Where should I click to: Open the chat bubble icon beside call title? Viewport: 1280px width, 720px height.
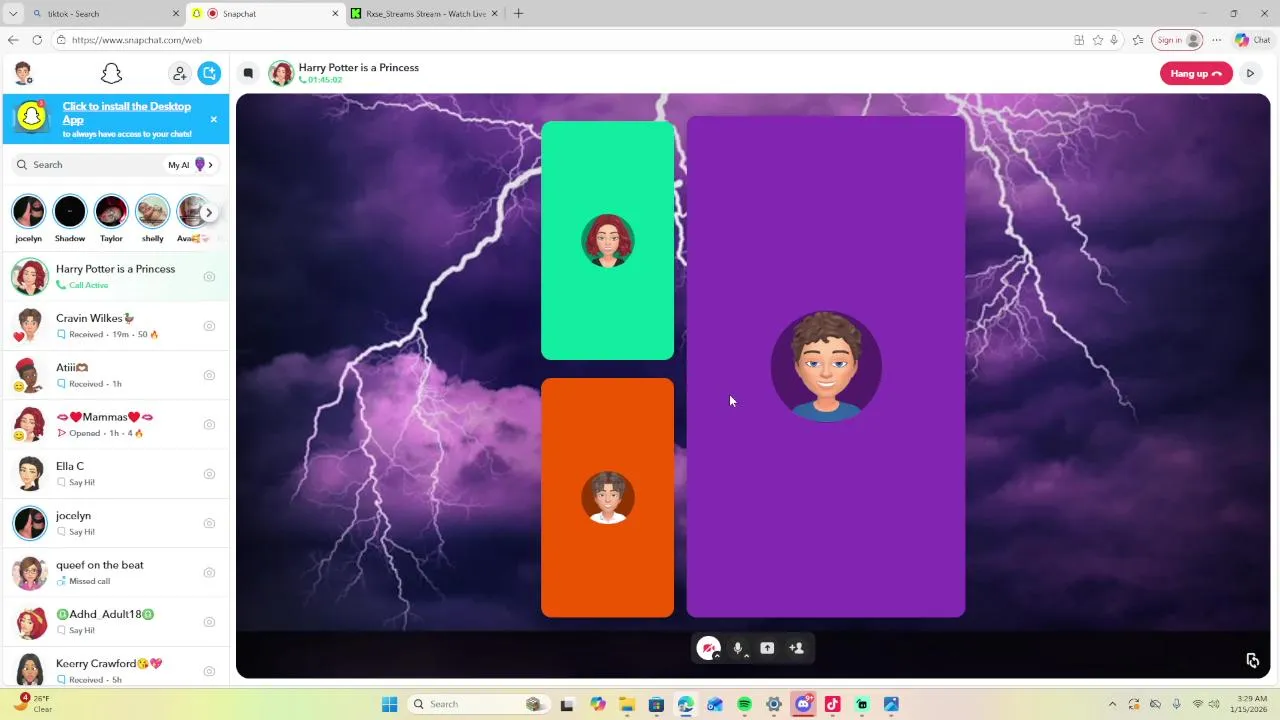[x=248, y=73]
